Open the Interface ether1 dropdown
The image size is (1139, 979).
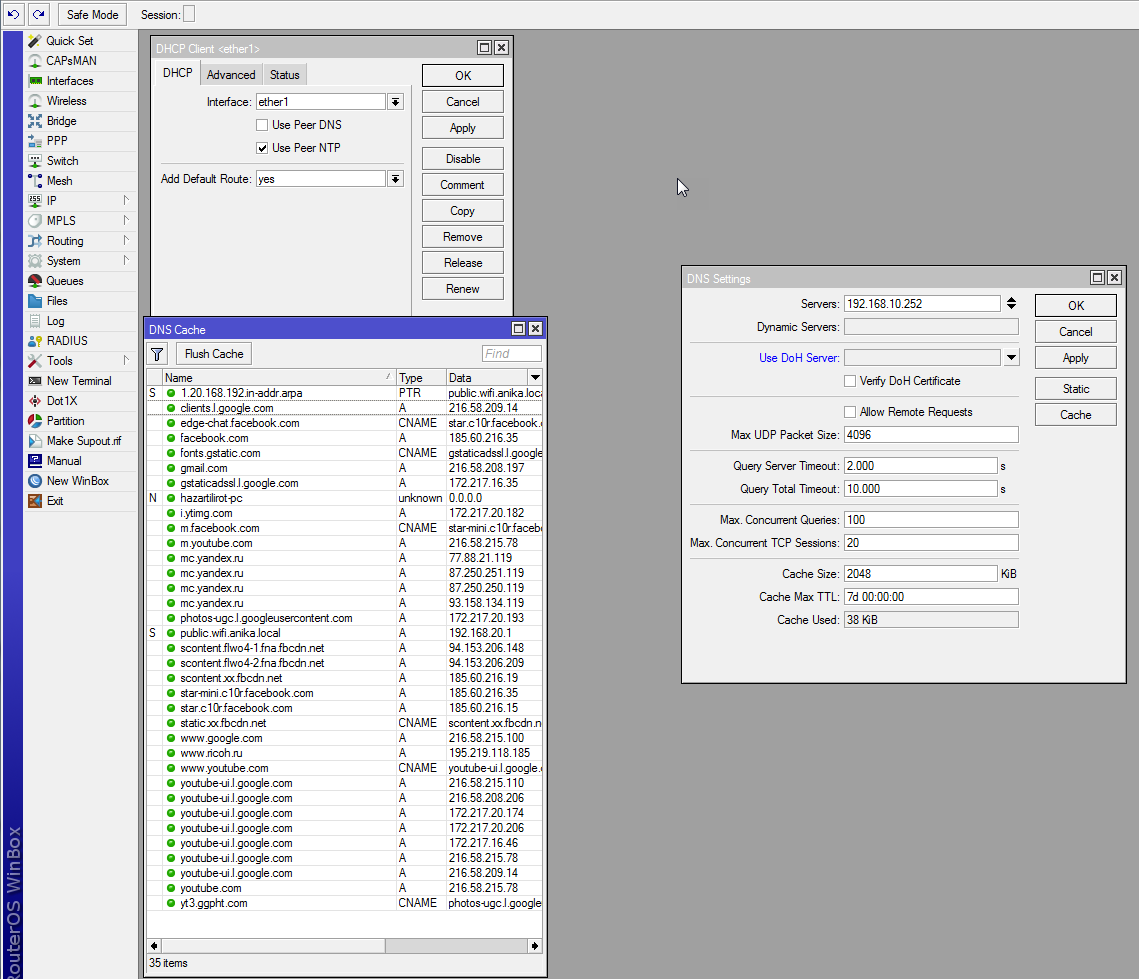[396, 102]
